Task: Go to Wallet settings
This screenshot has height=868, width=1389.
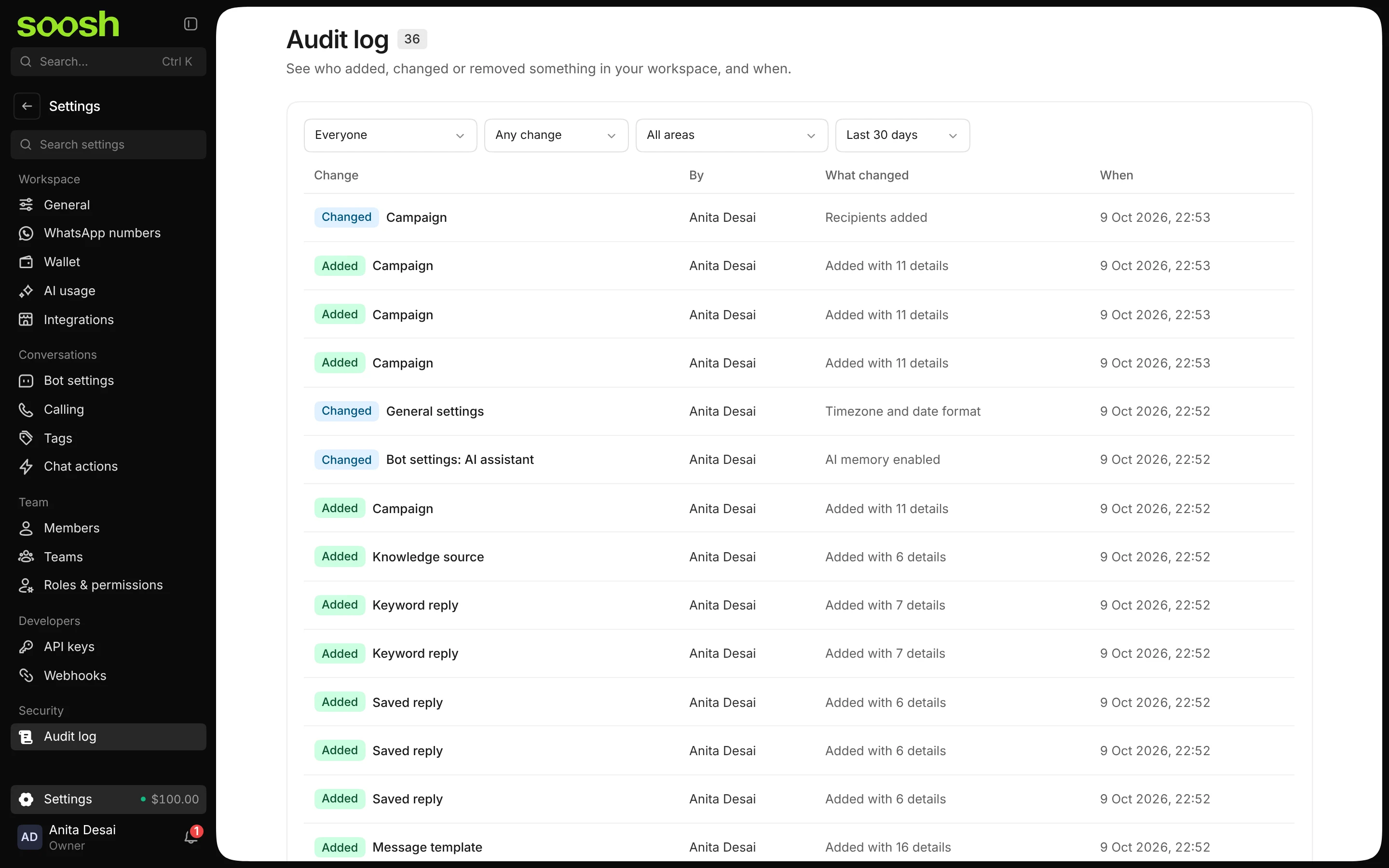Action: coord(109,262)
